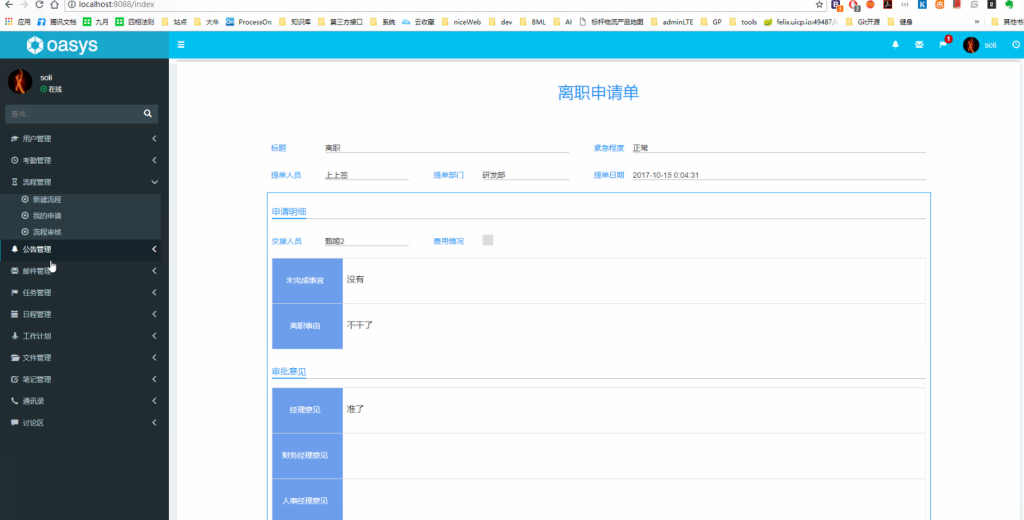The height and width of the screenshot is (520, 1024).
Task: Reload the page with the browser refresh icon
Action: tap(39, 4)
